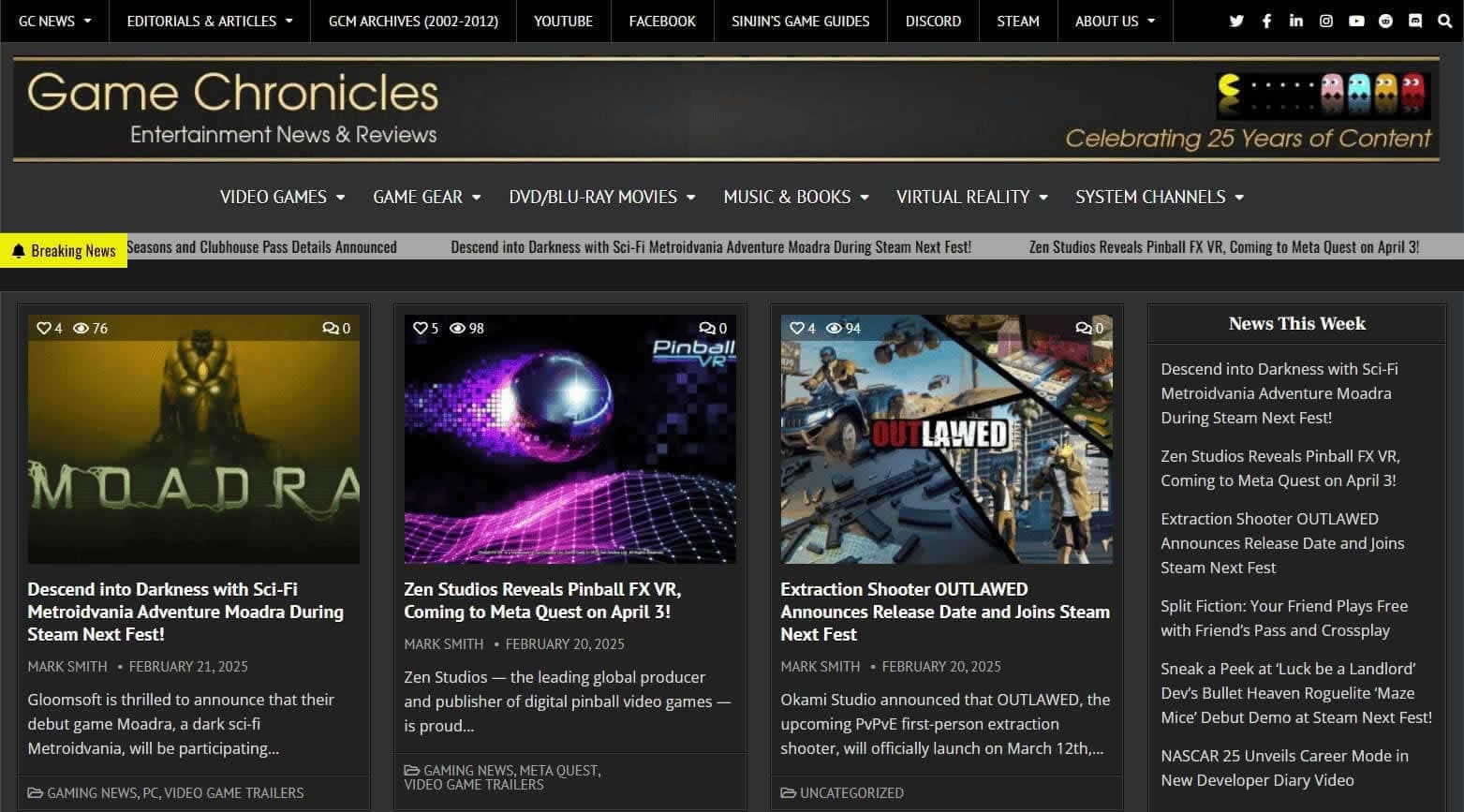Expand the Video Games dropdown menu
This screenshot has height=812, width=1464.
pyautogui.click(x=282, y=197)
